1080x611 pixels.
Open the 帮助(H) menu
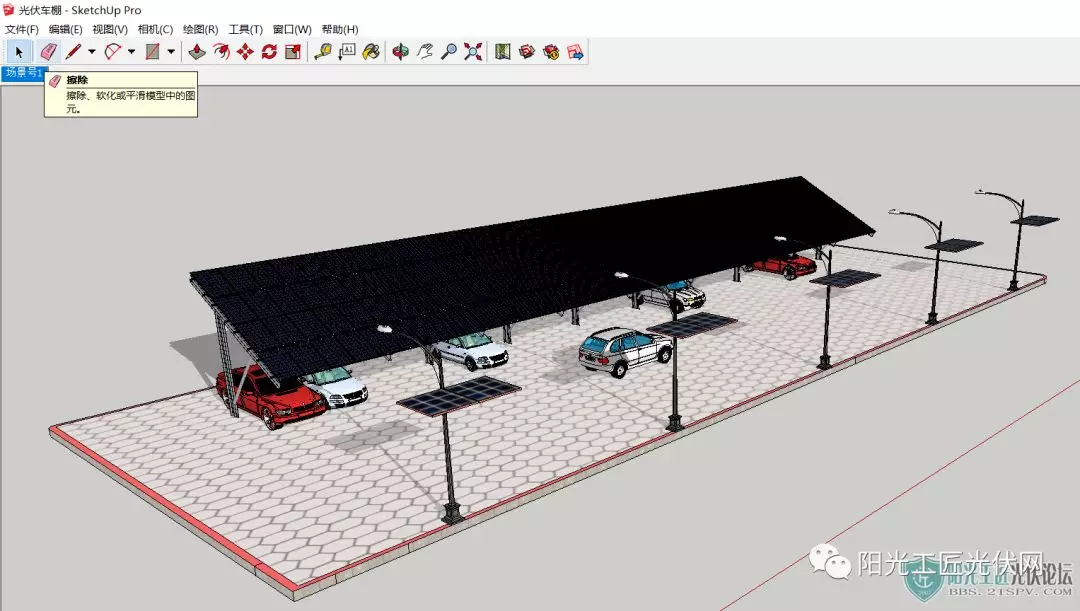point(340,29)
